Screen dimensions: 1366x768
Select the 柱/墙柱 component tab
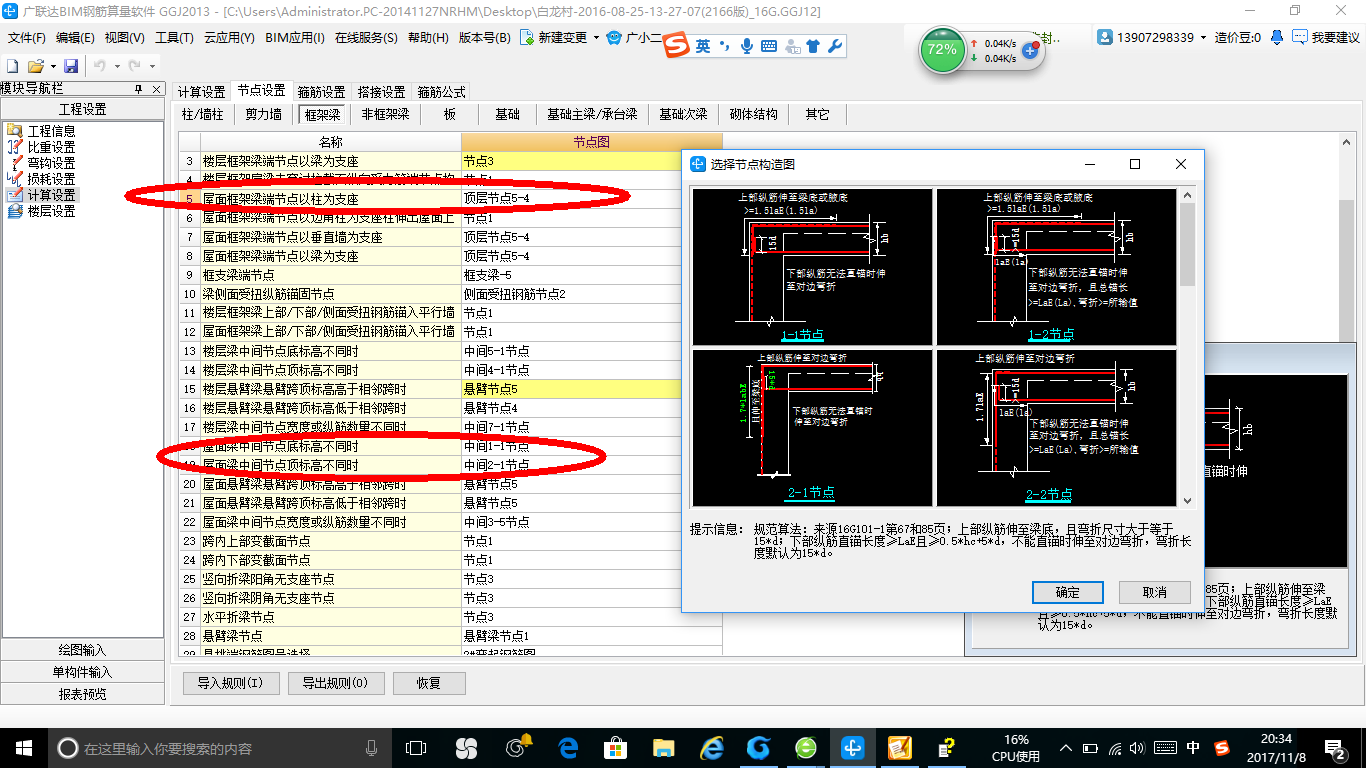(203, 115)
